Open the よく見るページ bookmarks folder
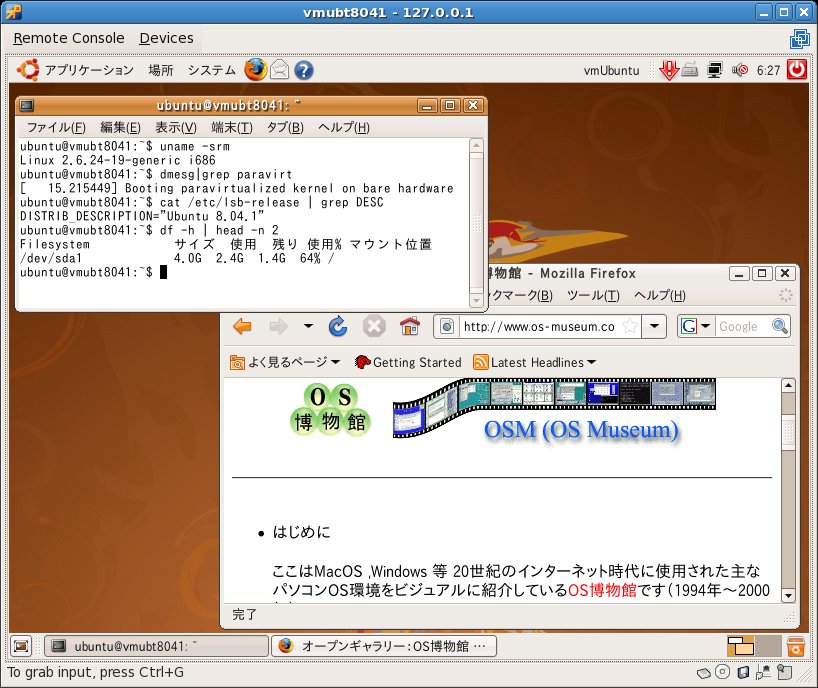818x688 pixels. (x=285, y=362)
